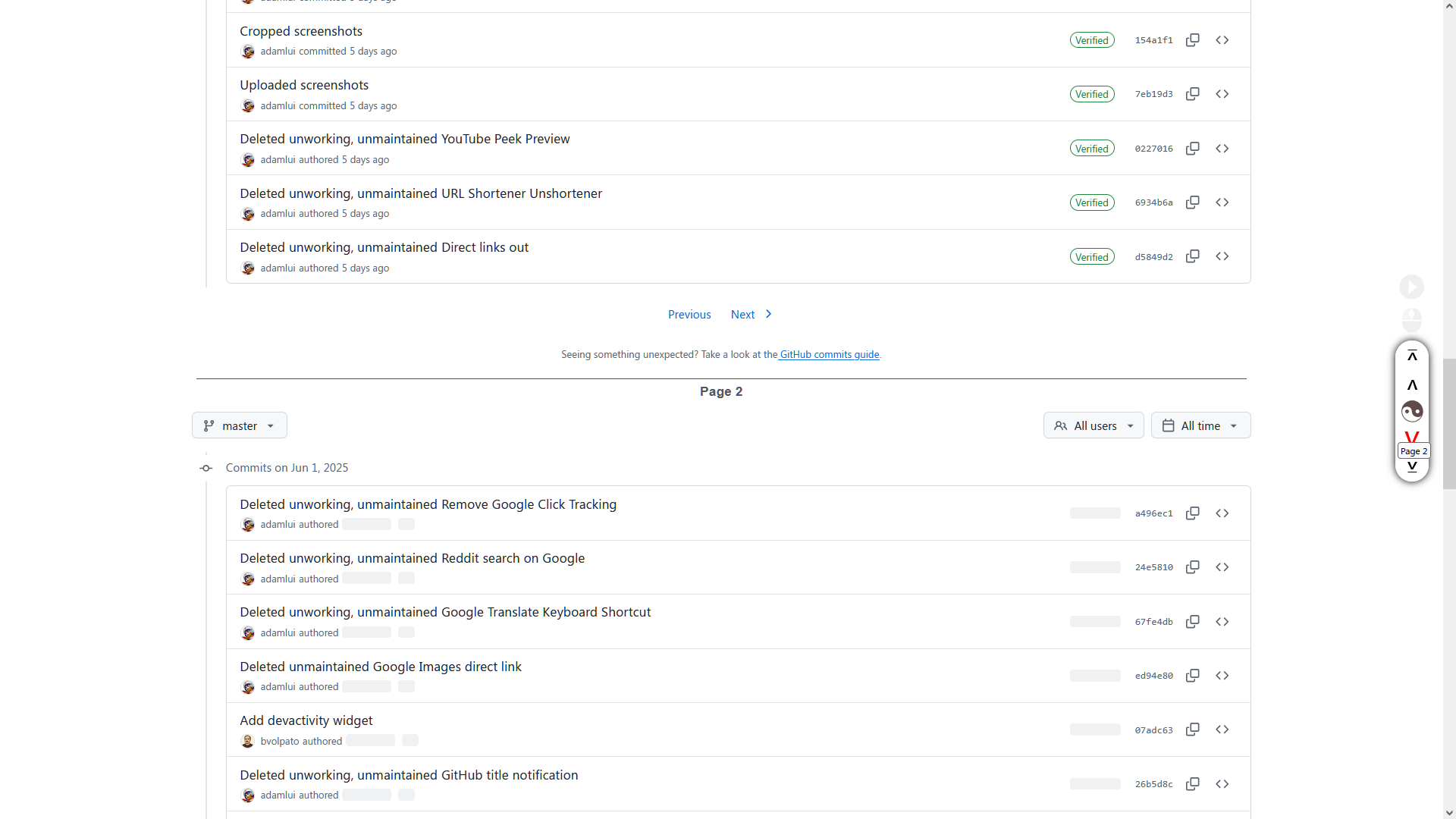Copy full SHA for commit a496ec1
This screenshot has height=819, width=1456.
pyautogui.click(x=1192, y=513)
